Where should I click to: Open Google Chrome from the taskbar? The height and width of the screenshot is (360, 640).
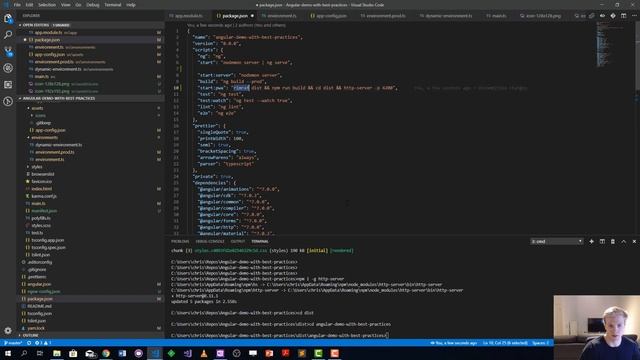click(106, 353)
